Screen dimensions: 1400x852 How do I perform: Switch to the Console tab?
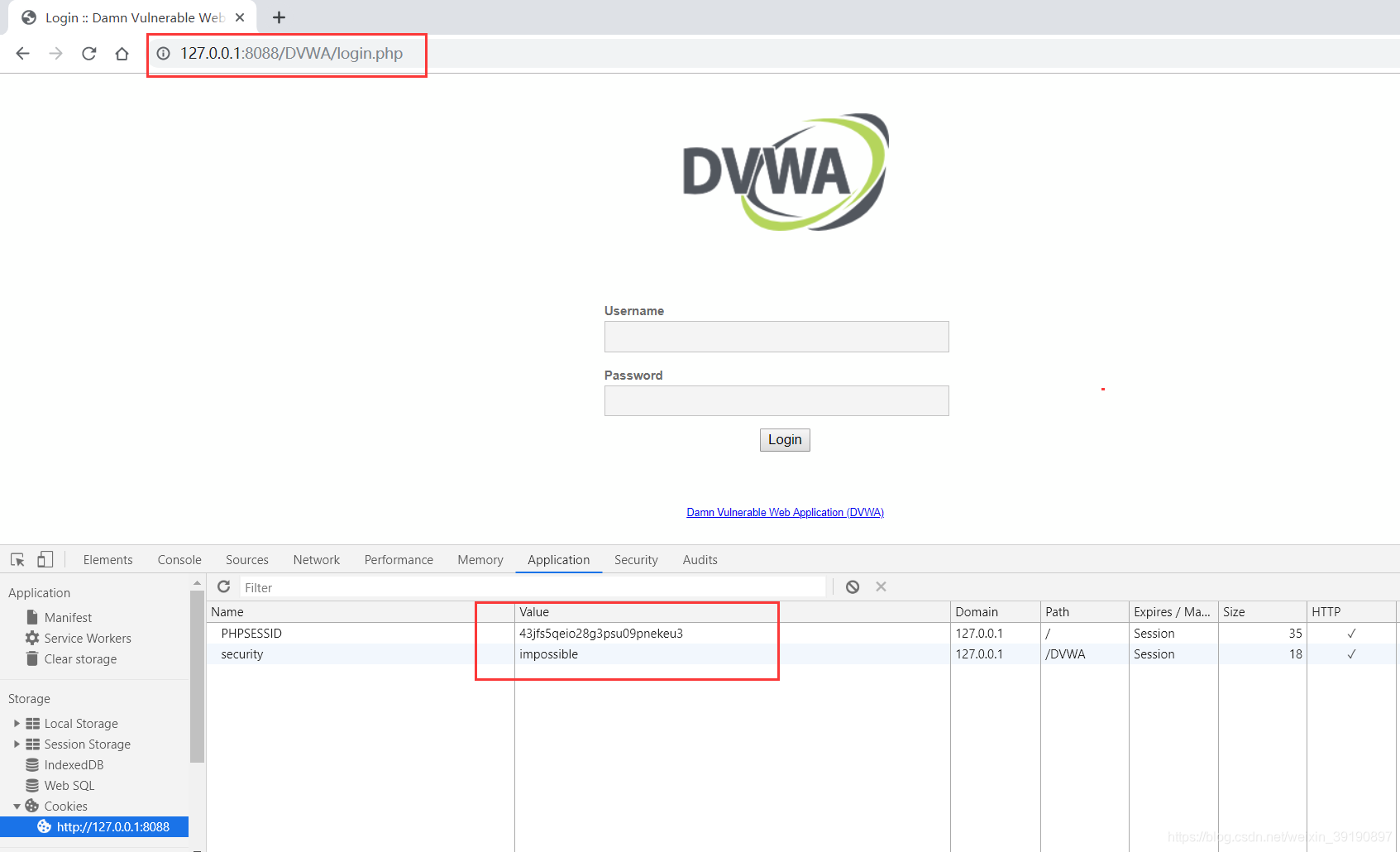coord(179,560)
